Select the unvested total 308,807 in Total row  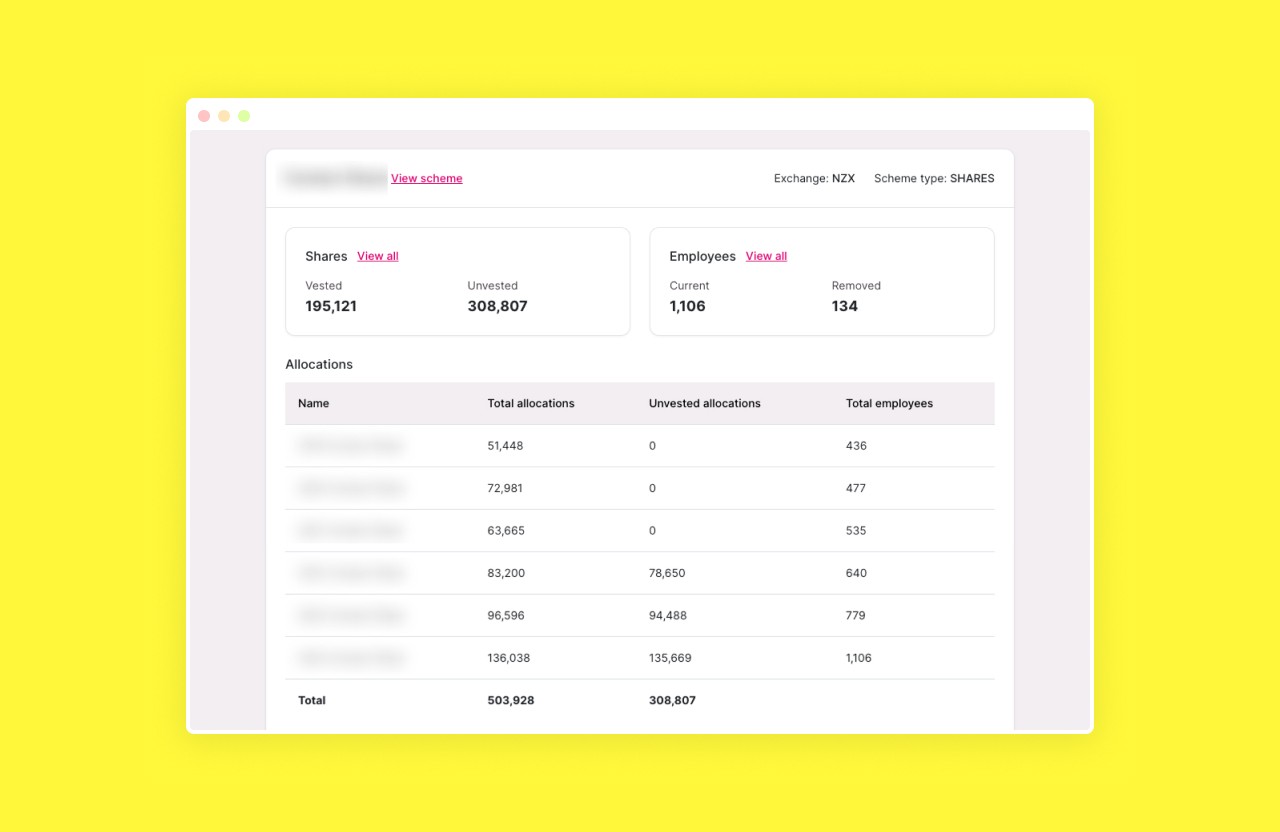click(672, 700)
